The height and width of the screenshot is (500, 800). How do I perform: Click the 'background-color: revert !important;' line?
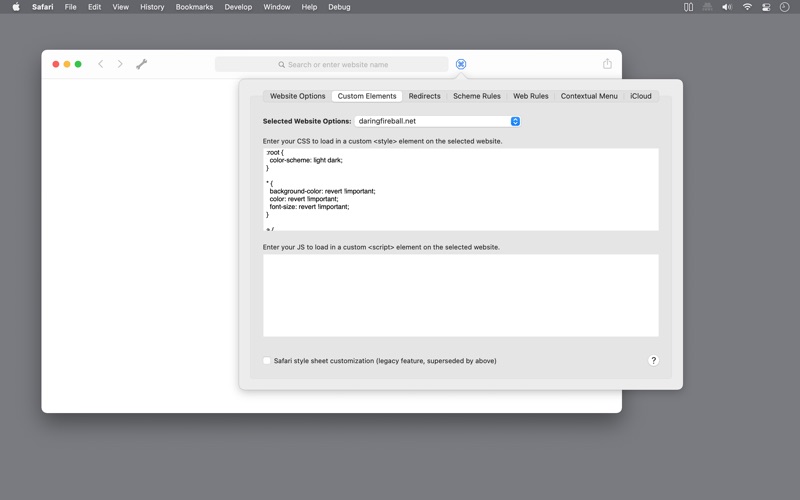(322, 191)
